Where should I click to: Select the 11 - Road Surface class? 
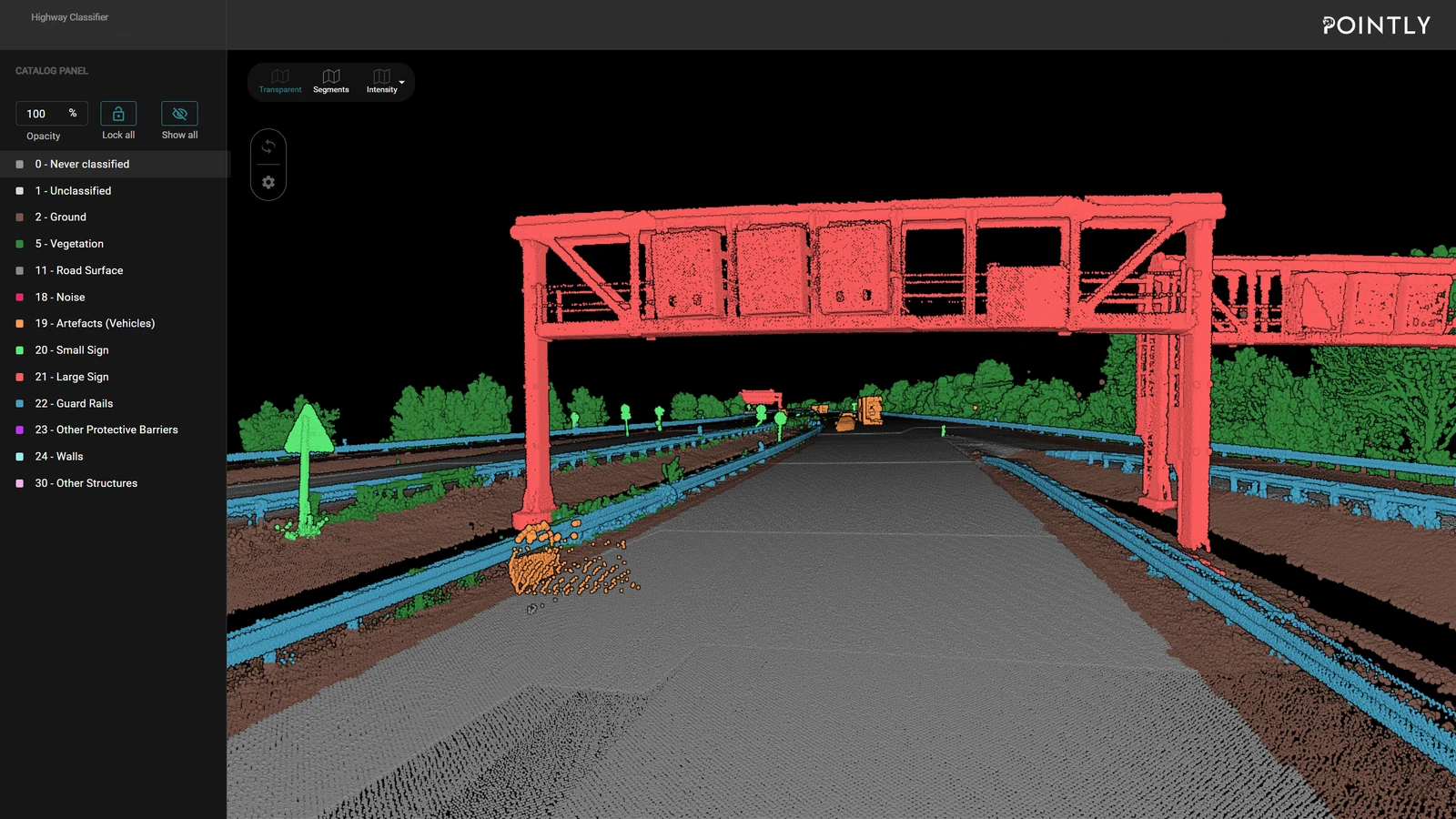(115, 270)
